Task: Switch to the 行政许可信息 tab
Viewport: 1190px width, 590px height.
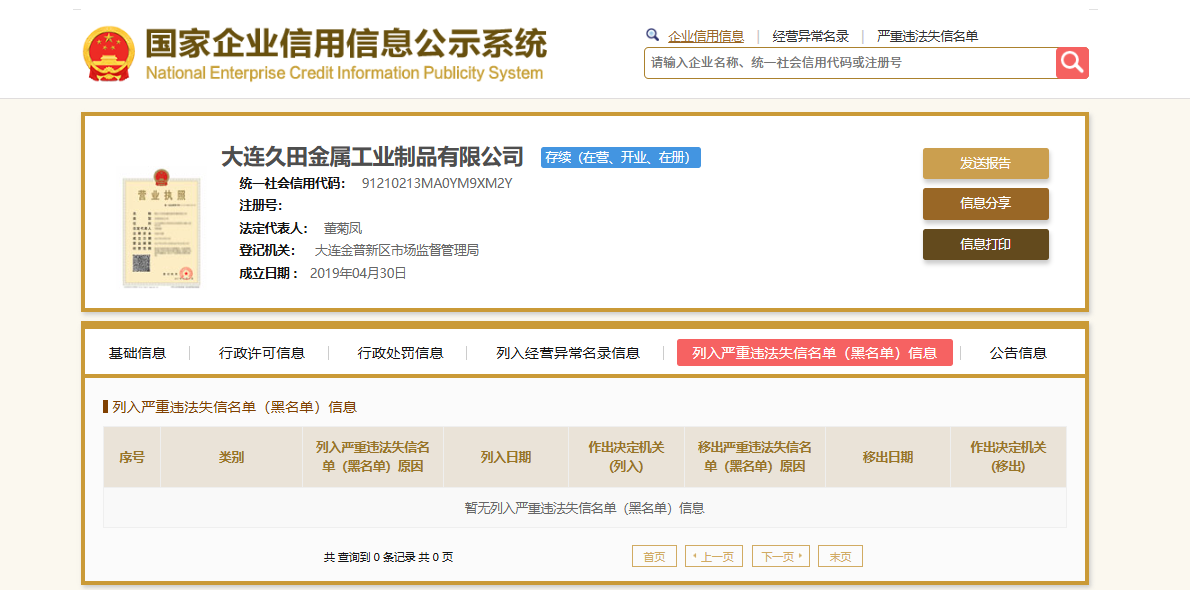Action: [262, 353]
